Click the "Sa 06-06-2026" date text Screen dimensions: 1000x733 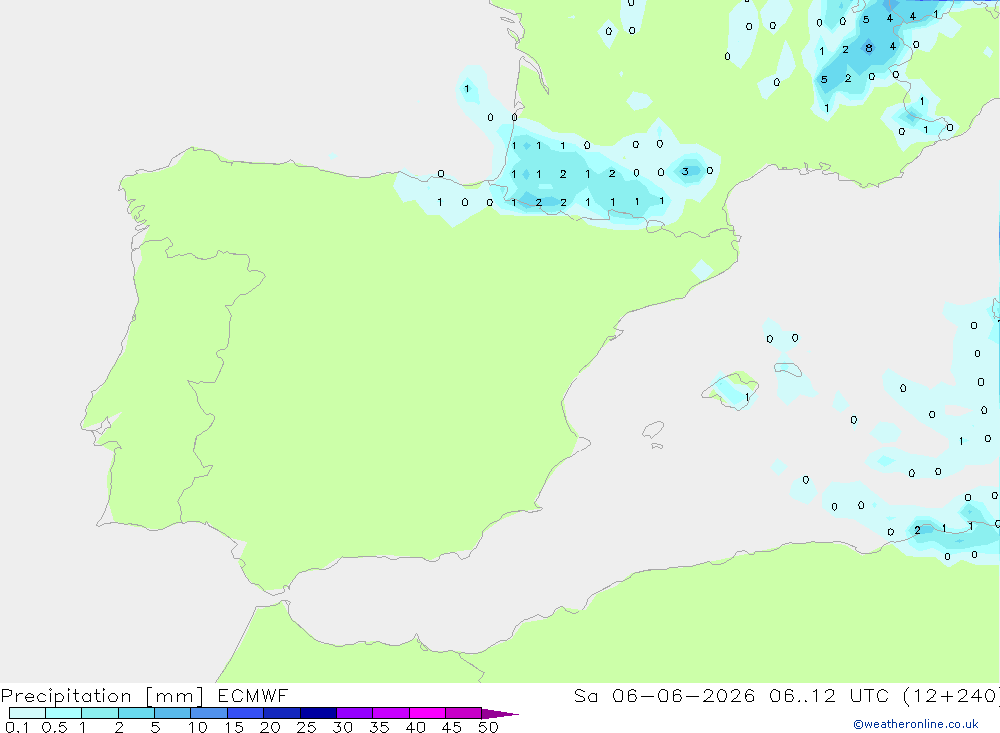tap(665, 695)
